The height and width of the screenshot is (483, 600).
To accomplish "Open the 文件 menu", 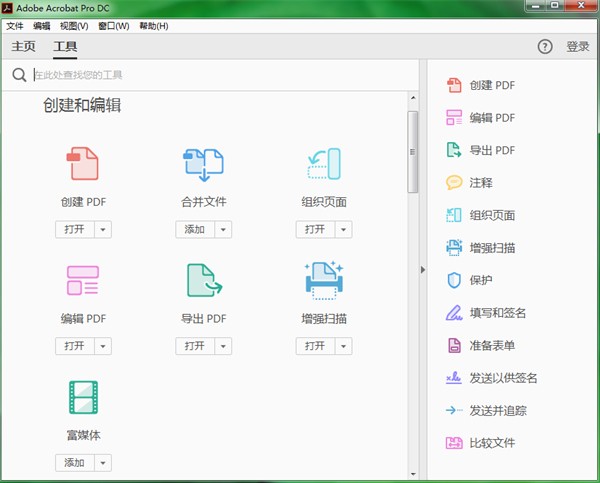I will [15, 26].
